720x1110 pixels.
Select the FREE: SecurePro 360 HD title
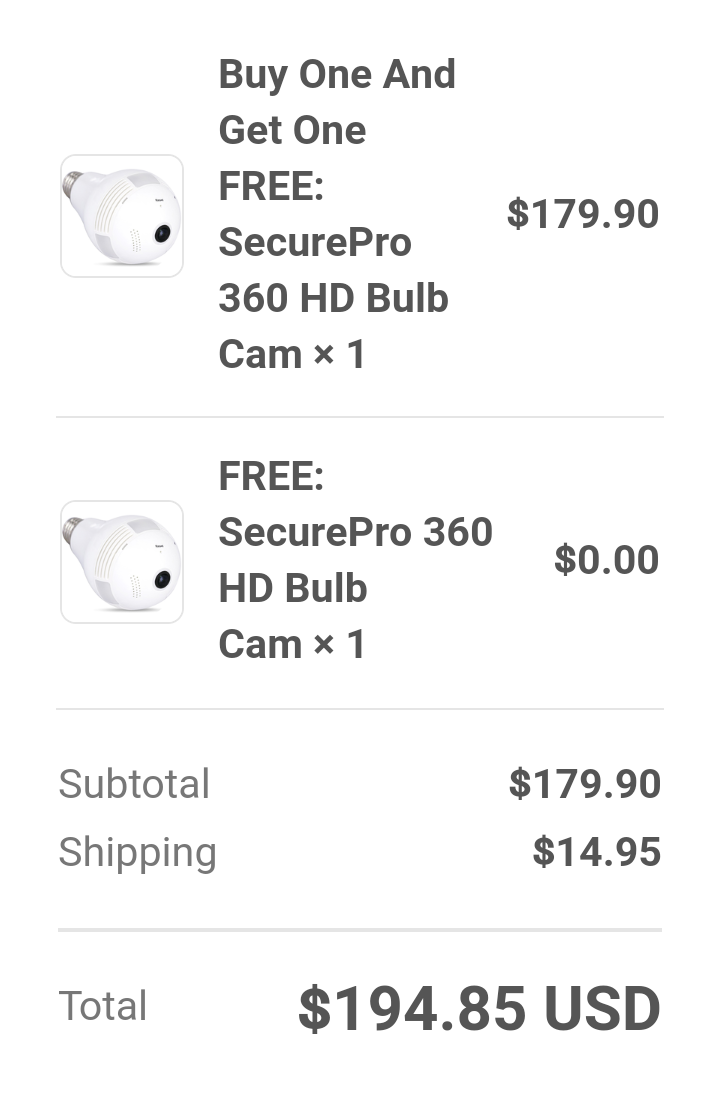[x=355, y=560]
